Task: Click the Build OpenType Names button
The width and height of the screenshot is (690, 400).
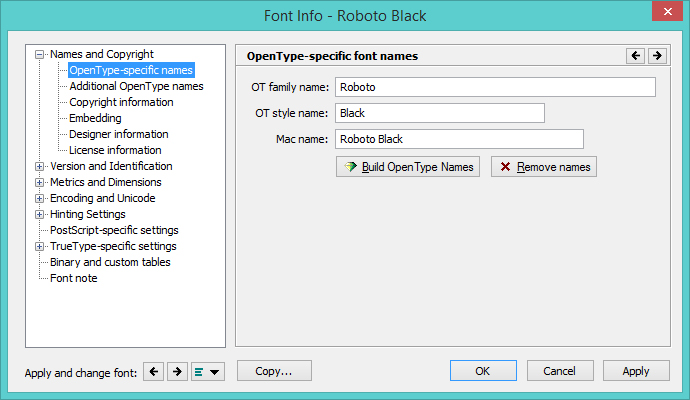Action: click(x=409, y=167)
